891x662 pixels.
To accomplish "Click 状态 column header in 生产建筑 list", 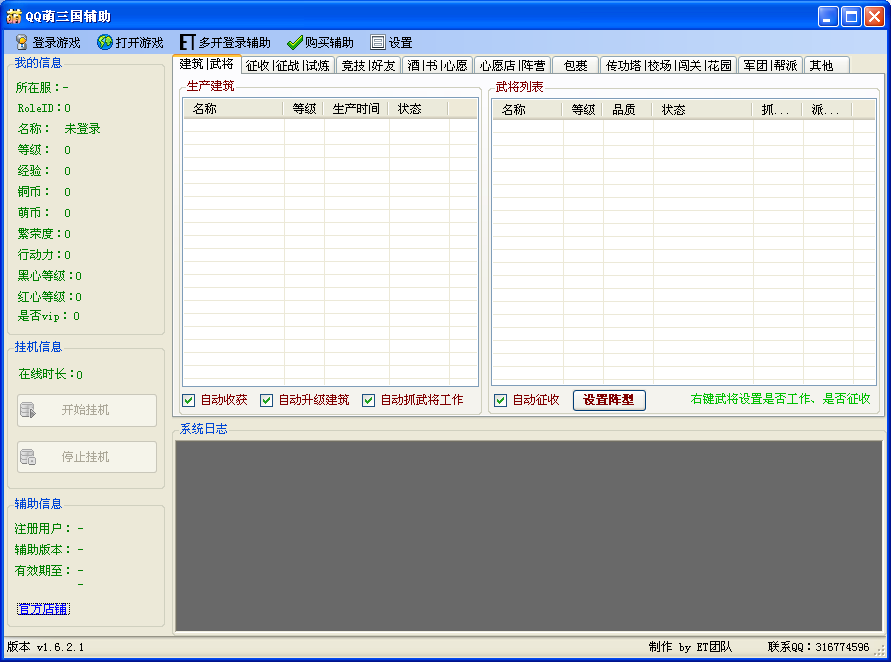I will (x=418, y=109).
